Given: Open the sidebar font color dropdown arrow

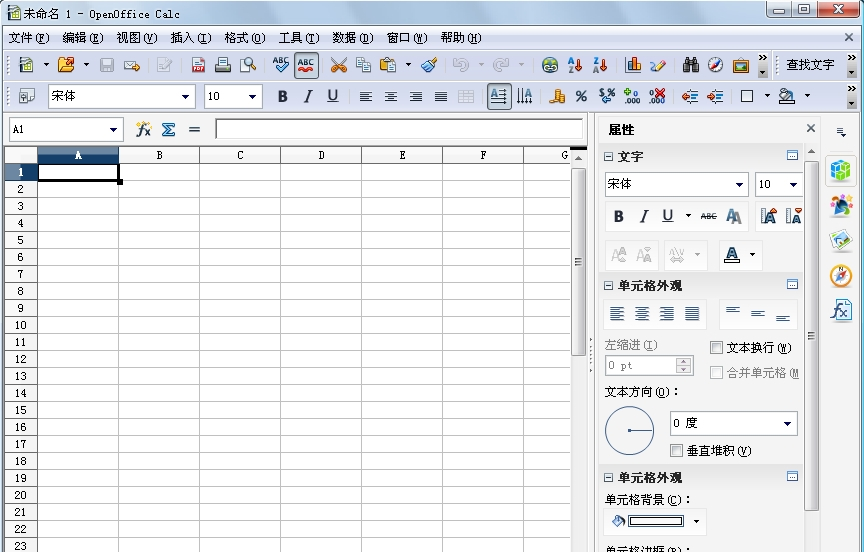Looking at the screenshot, I should click(752, 255).
